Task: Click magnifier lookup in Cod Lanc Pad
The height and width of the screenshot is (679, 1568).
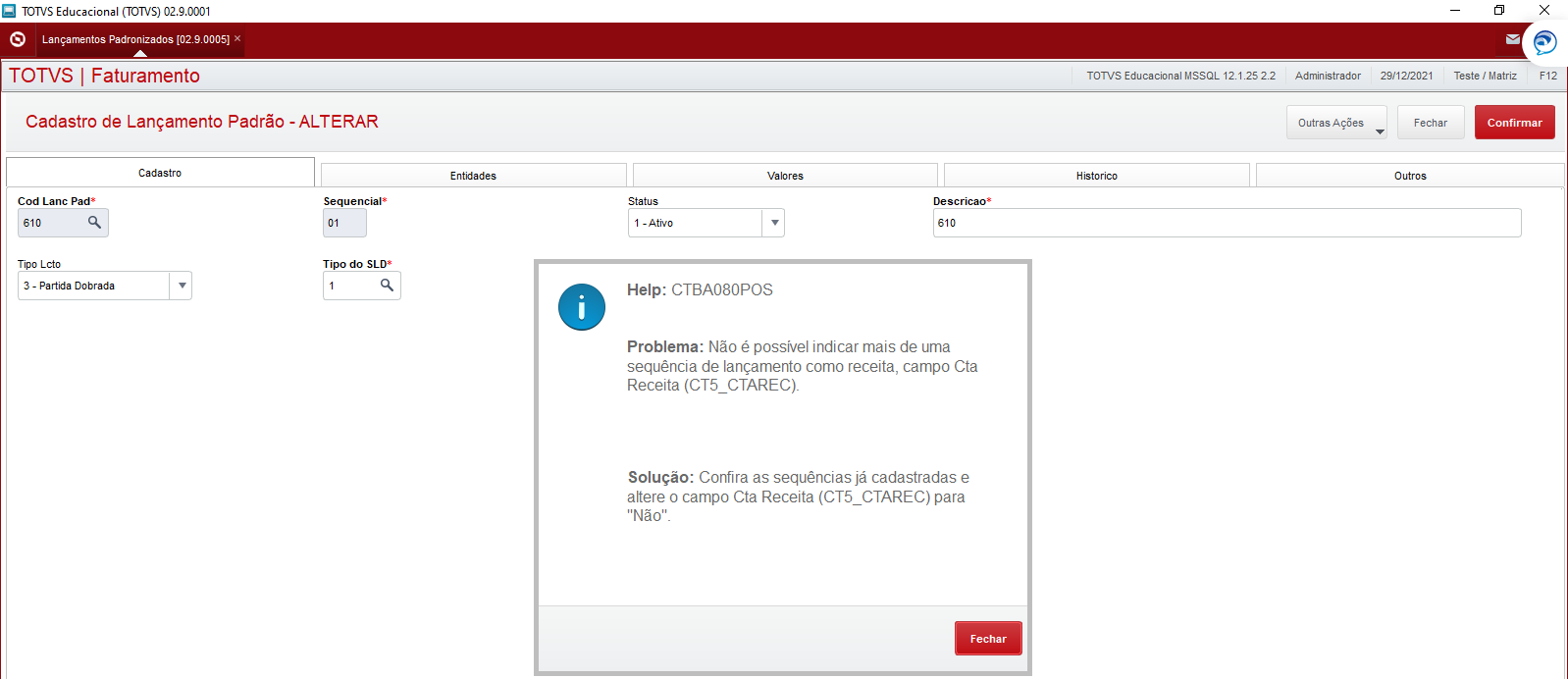Action: tap(94, 223)
